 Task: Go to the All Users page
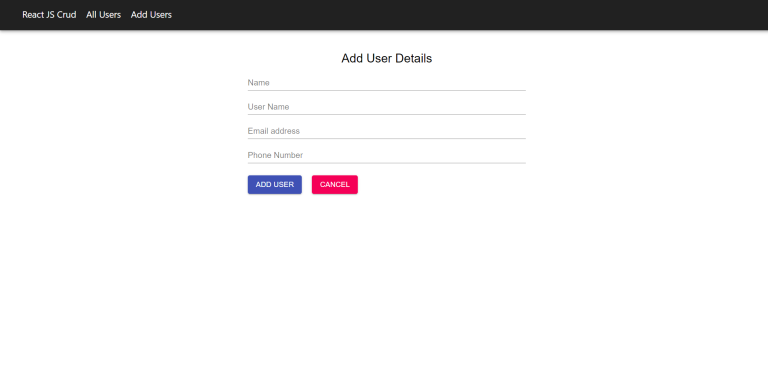(x=103, y=15)
